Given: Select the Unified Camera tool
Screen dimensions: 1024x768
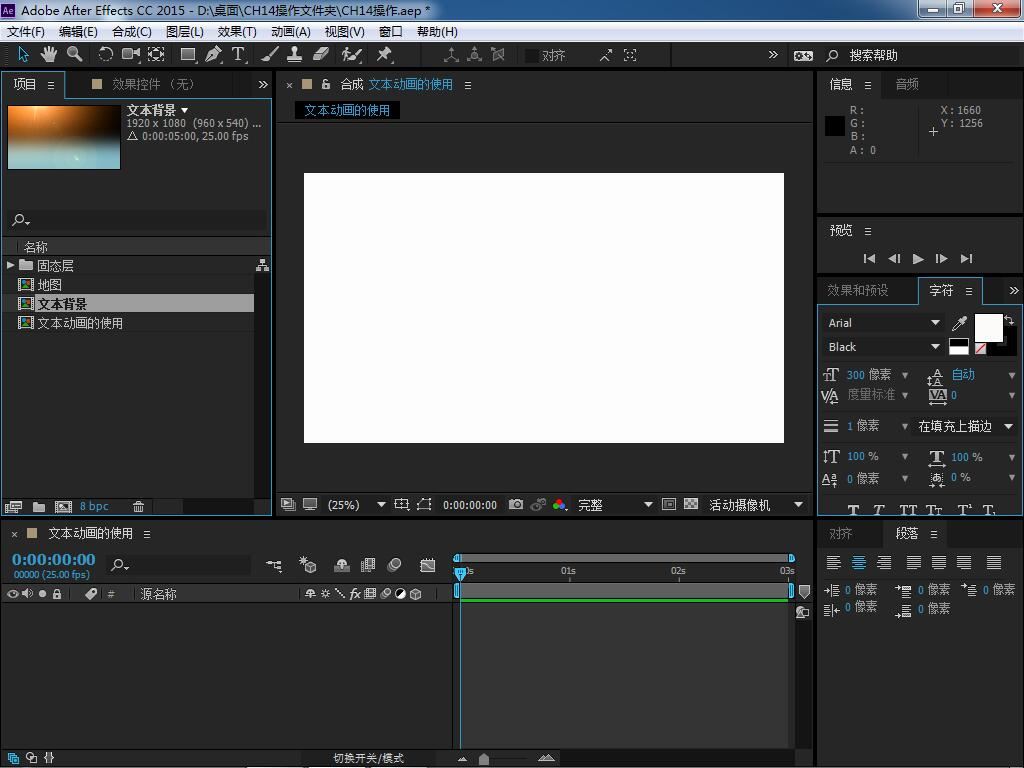Looking at the screenshot, I should point(131,55).
